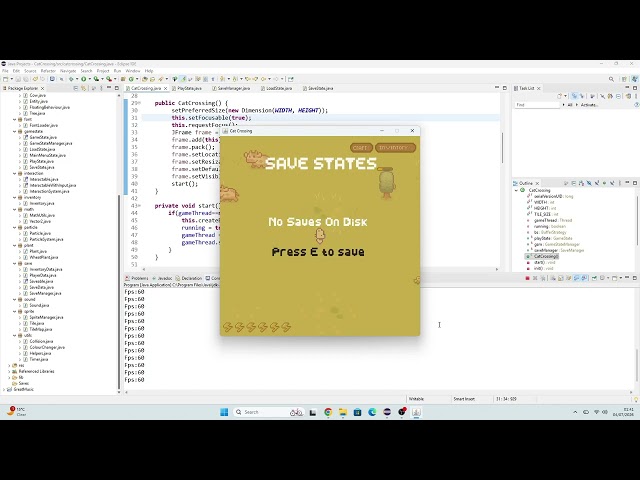
Task: Close the Task List view
Action: tap(538, 88)
